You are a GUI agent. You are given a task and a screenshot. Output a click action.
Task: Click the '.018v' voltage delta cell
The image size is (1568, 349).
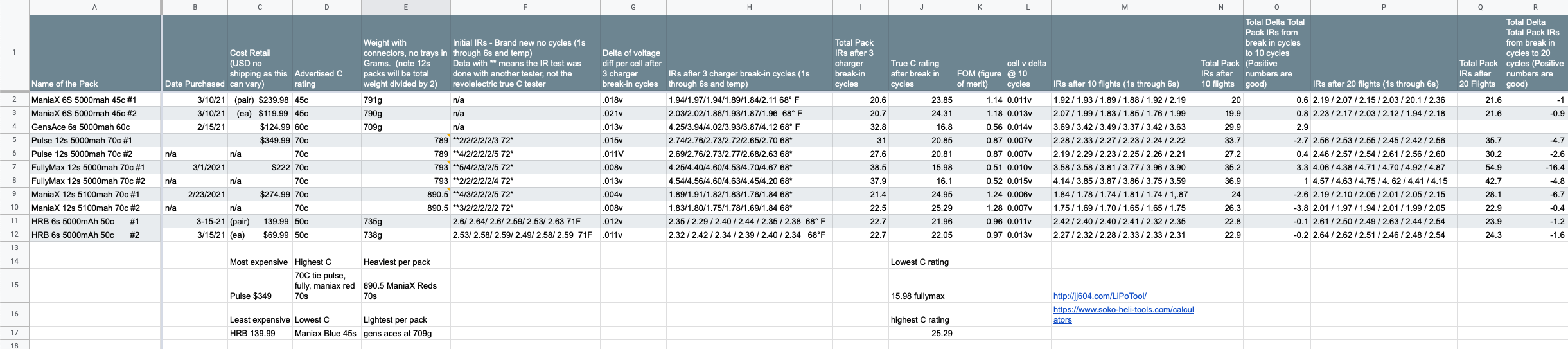[x=633, y=100]
